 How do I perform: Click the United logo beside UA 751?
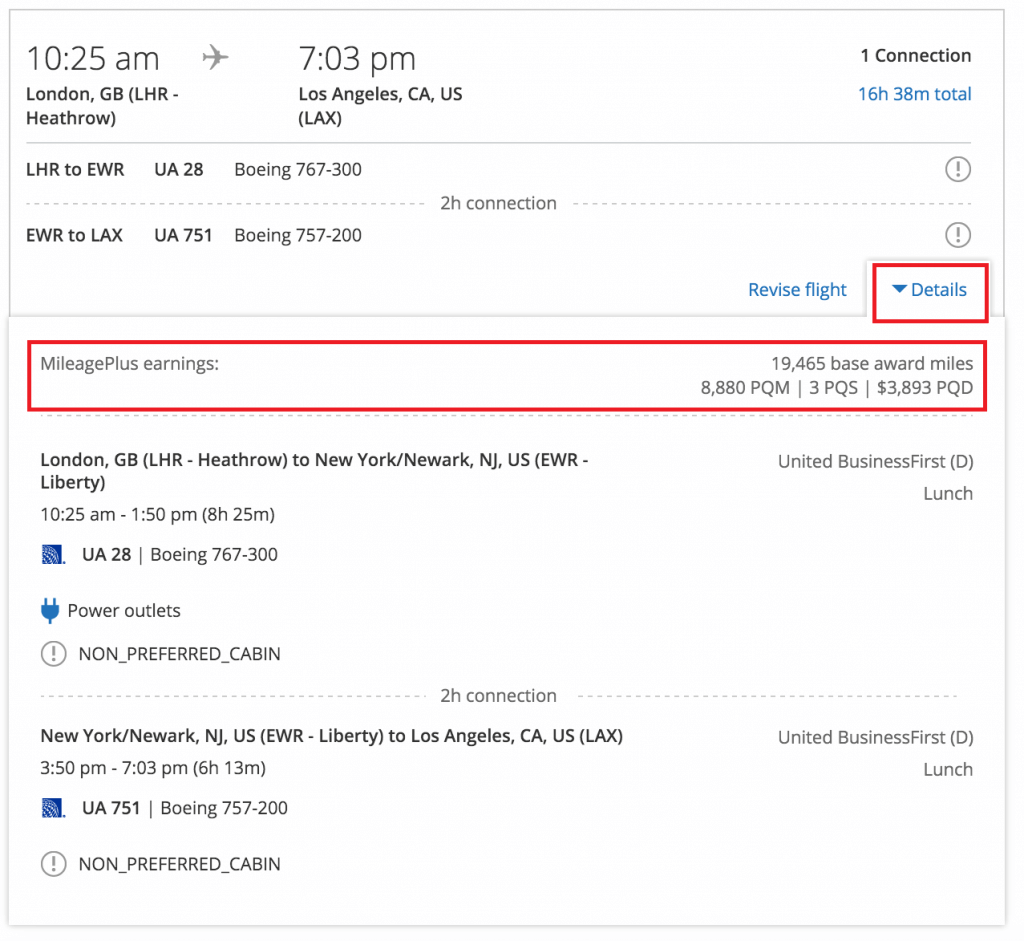click(x=53, y=808)
